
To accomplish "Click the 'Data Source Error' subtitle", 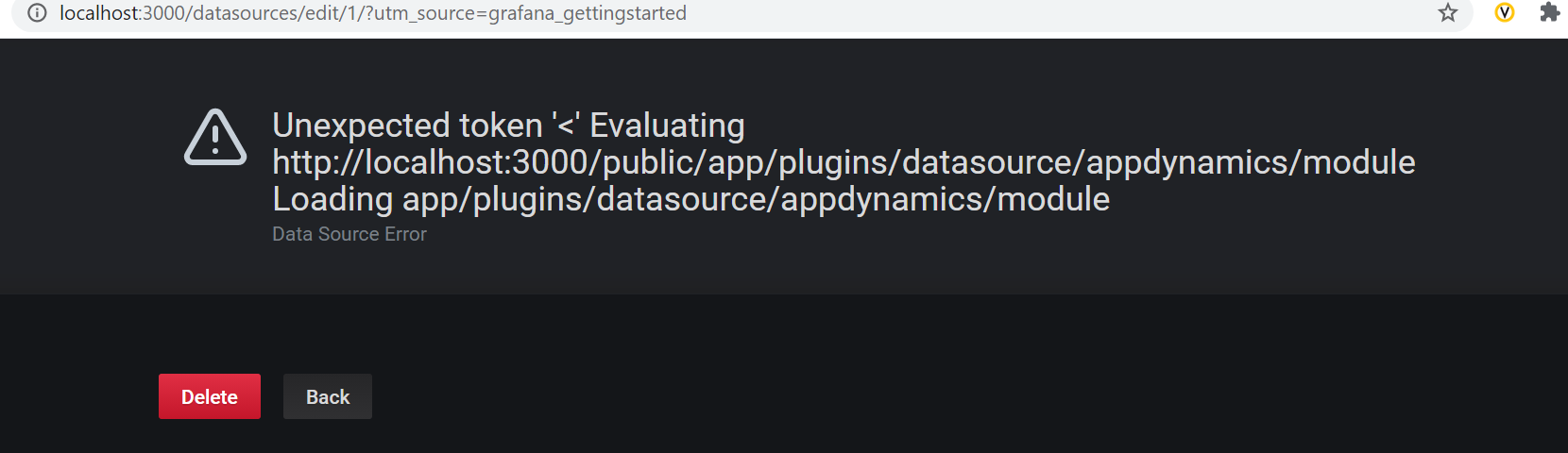I will tap(349, 234).
